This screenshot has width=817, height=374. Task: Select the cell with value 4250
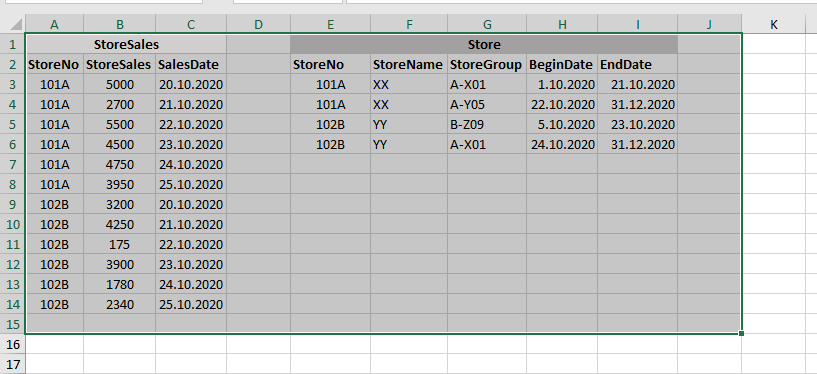coord(119,224)
